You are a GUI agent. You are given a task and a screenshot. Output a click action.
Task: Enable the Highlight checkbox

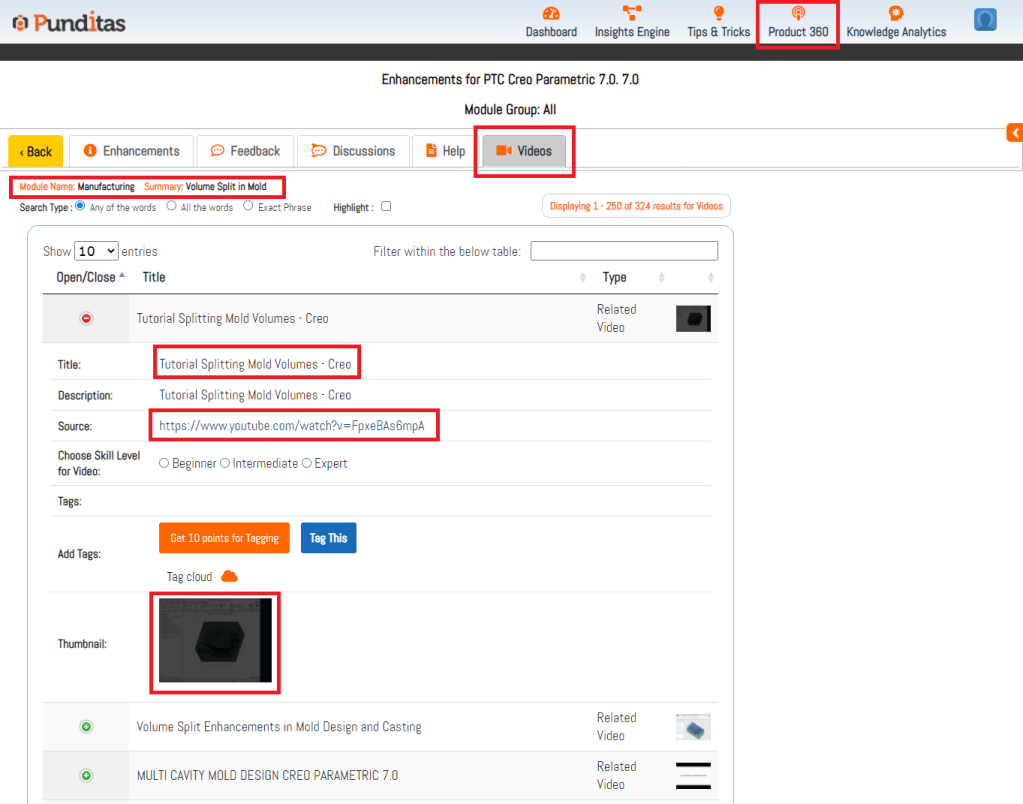386,207
